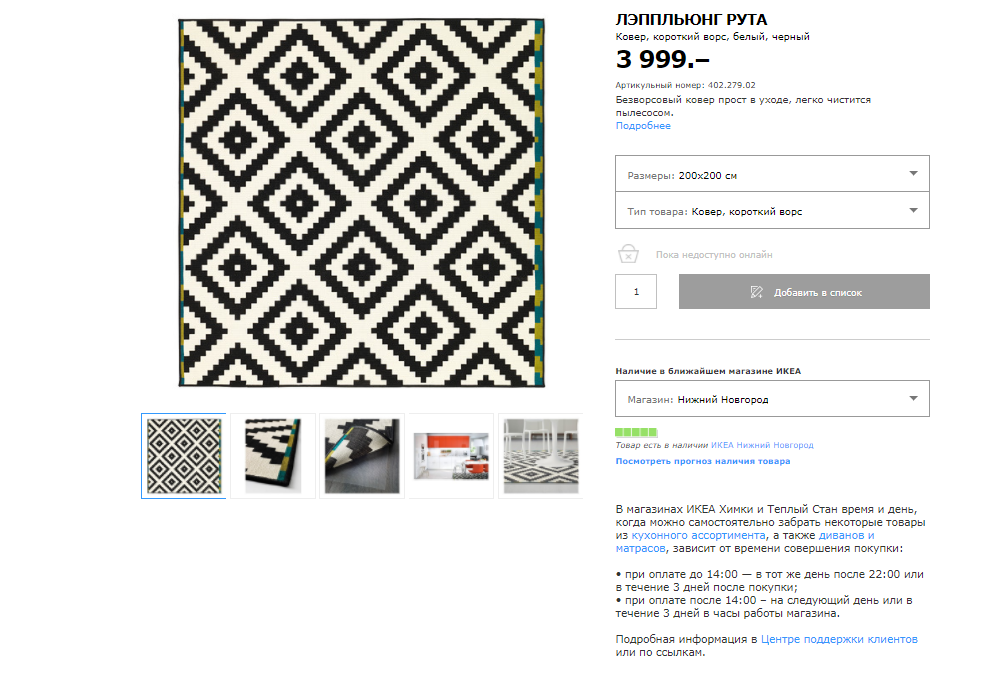Select the rug corner close-up thumbnail
Viewport: 992px width, 683px height.
(x=273, y=456)
